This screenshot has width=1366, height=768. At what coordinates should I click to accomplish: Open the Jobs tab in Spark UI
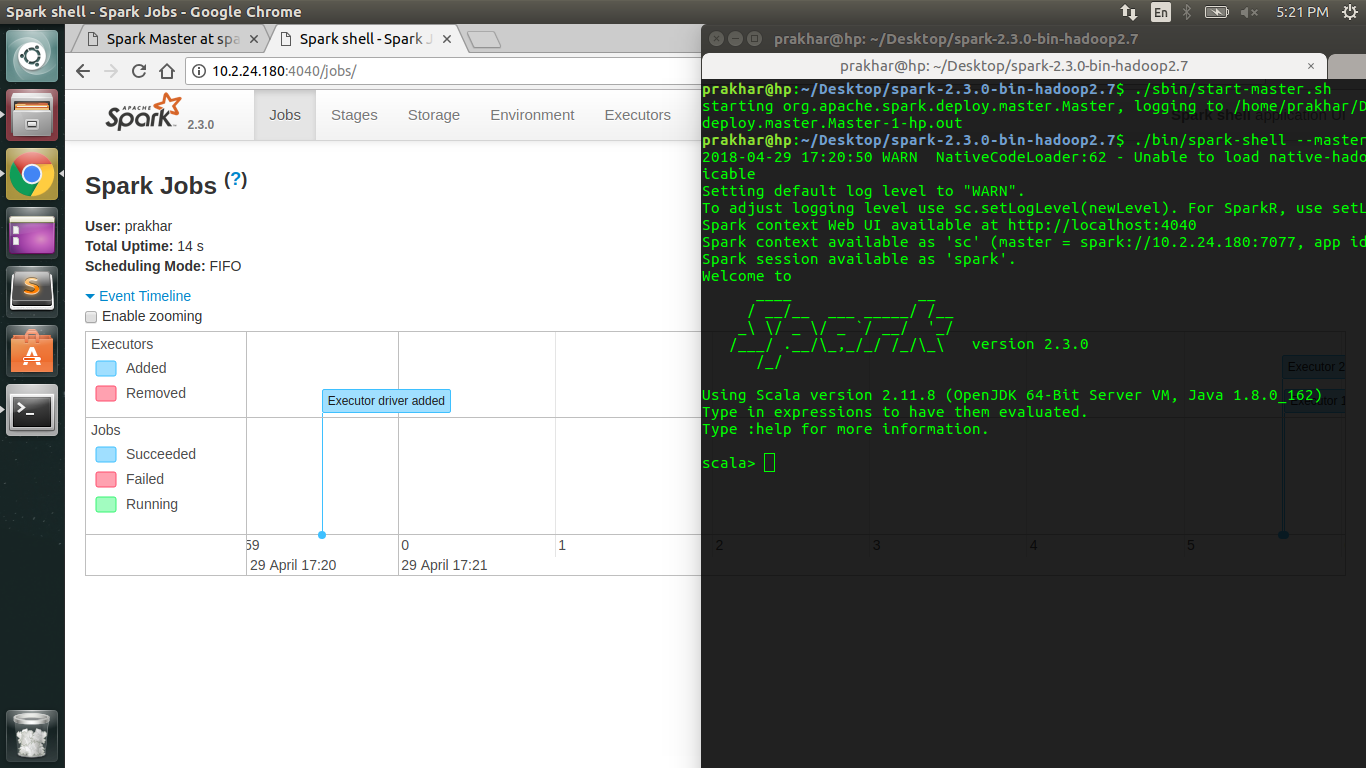285,115
